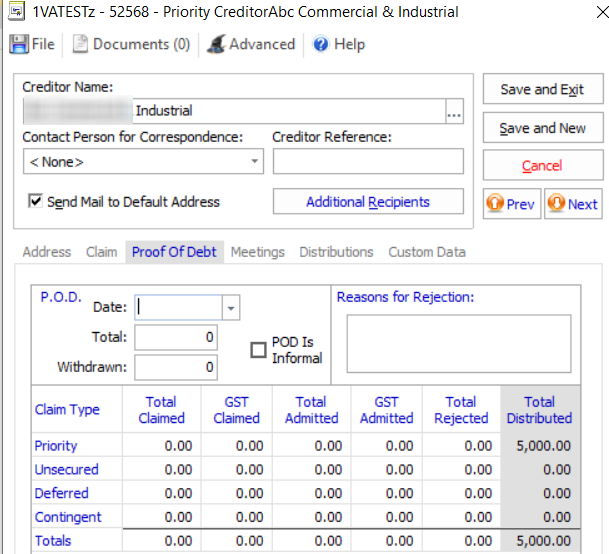609x554 pixels.
Task: Check the POD Is Informal box
Action: [x=258, y=350]
